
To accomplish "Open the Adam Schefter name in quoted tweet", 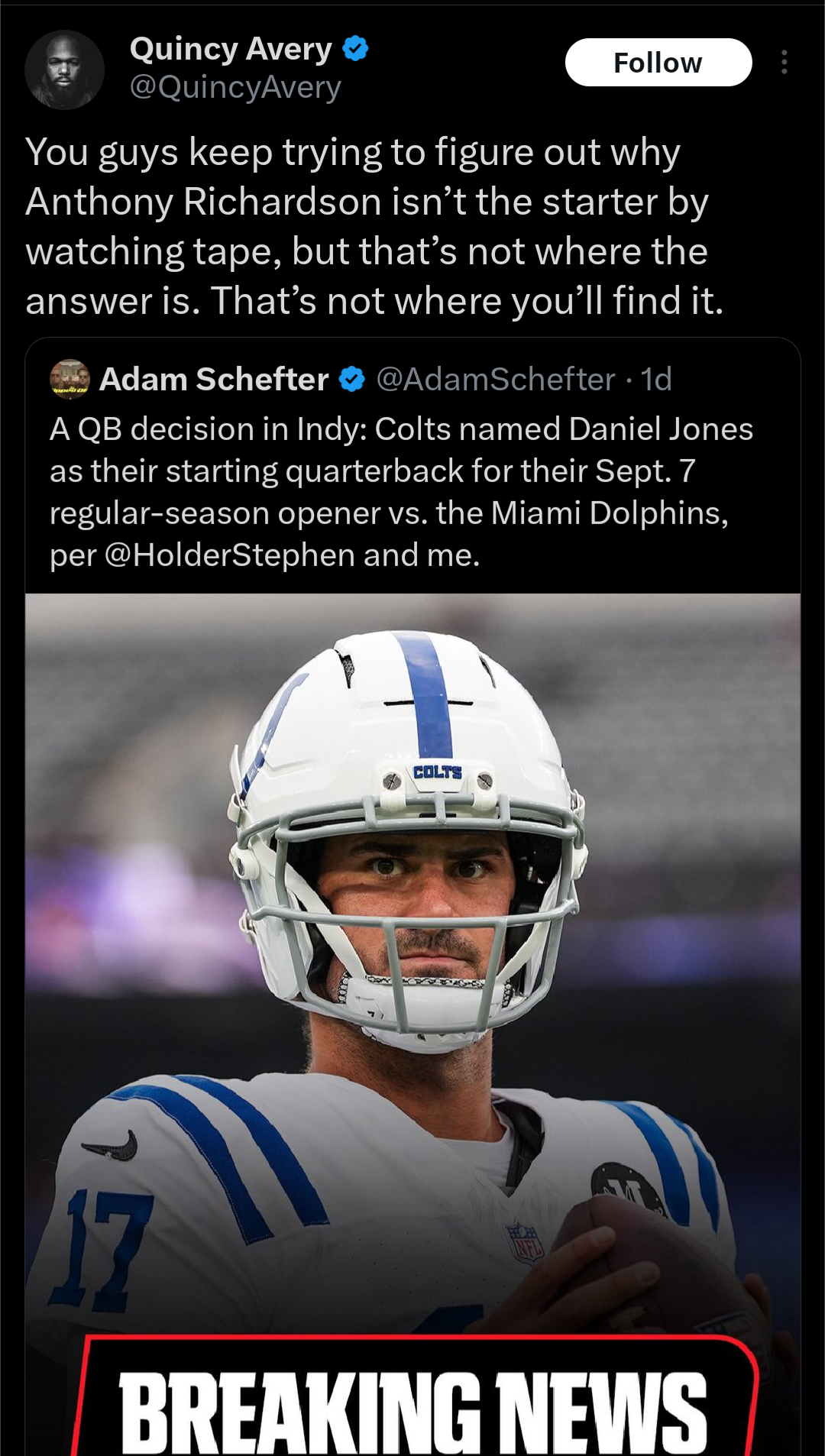I will coord(214,379).
